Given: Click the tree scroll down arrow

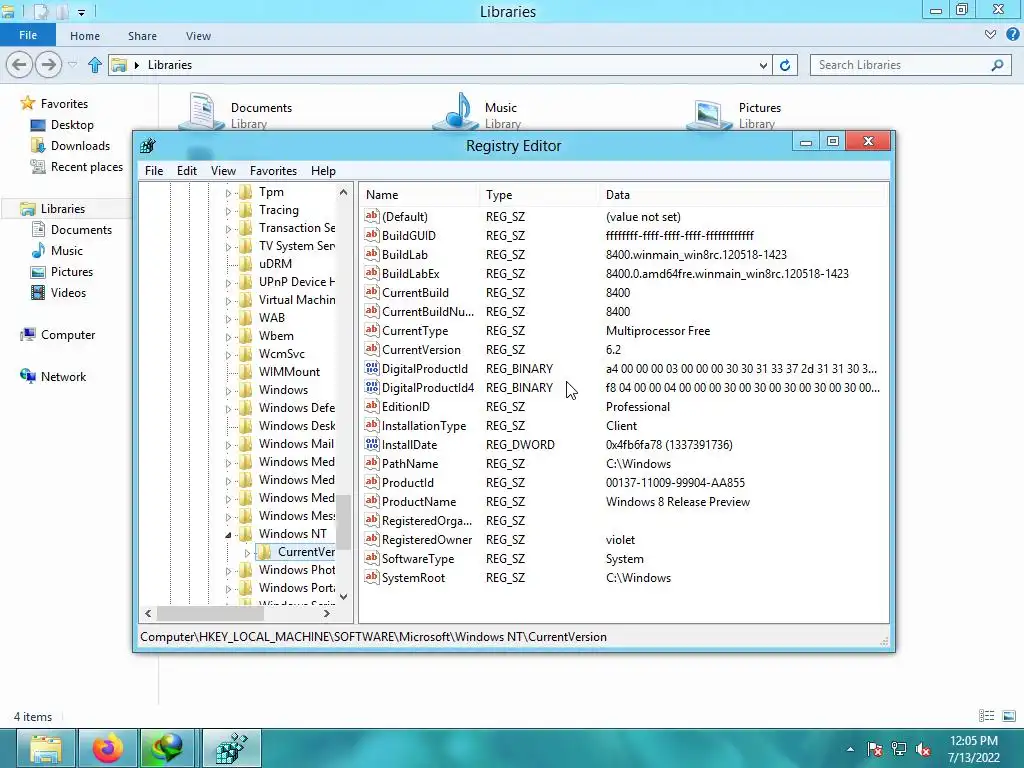Looking at the screenshot, I should tap(344, 596).
